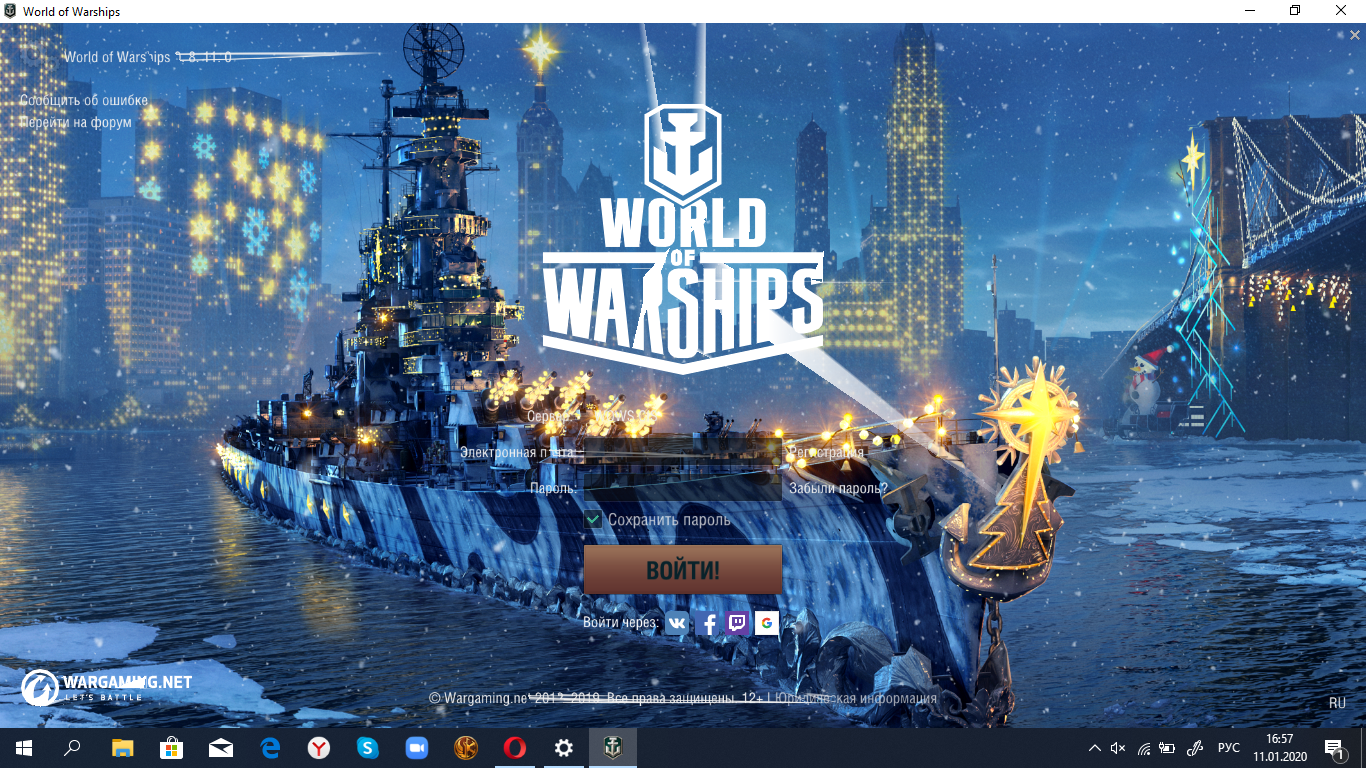Open Skype from taskbar
Viewport: 1366px width, 768px height.
(367, 748)
